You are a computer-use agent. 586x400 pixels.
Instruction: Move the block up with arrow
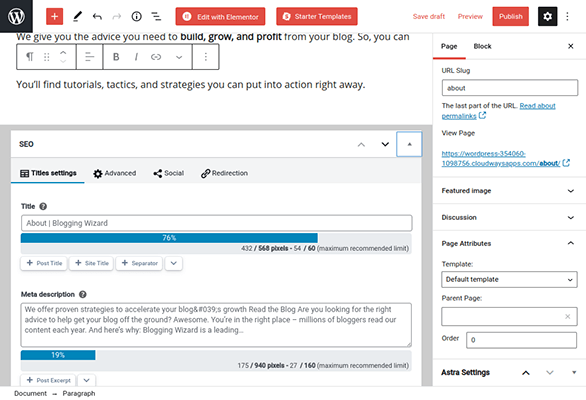pos(63,52)
